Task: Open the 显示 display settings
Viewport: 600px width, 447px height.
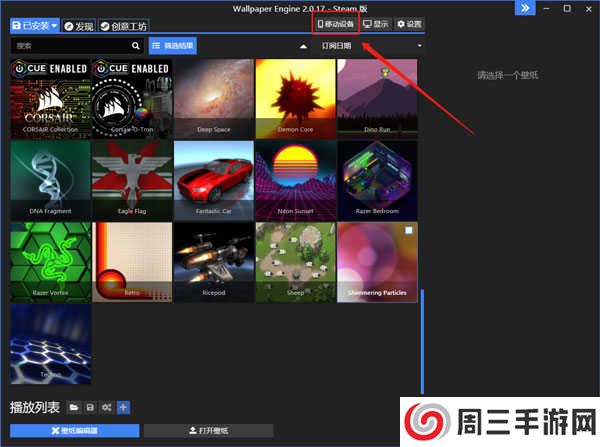Action: click(376, 23)
